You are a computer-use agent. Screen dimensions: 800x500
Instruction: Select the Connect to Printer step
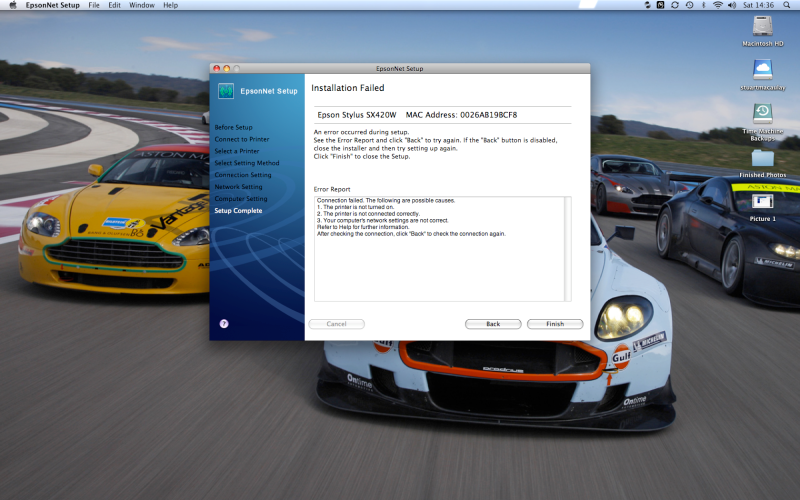click(242, 139)
